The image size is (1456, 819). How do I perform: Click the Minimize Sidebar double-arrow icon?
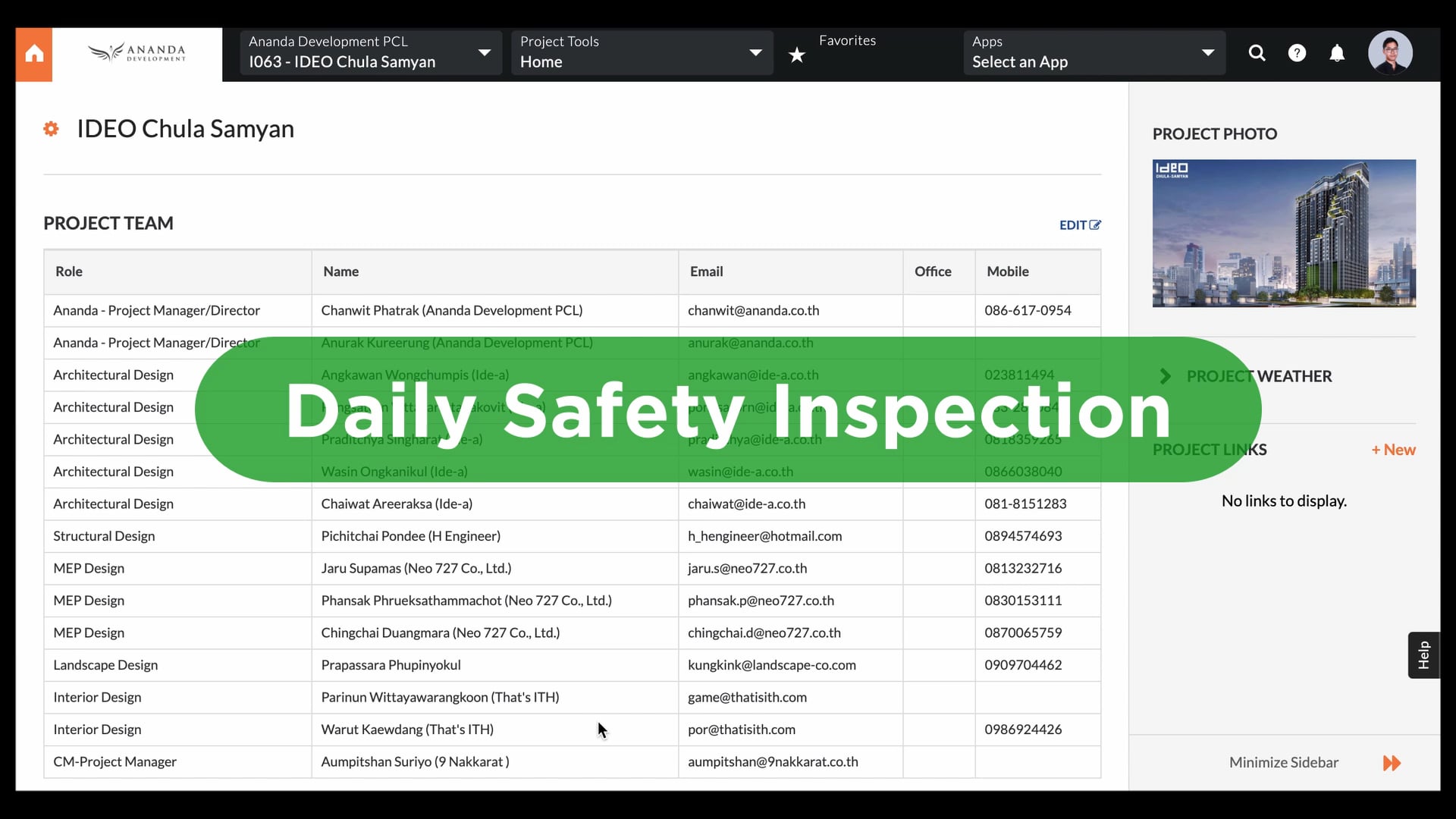[1392, 763]
